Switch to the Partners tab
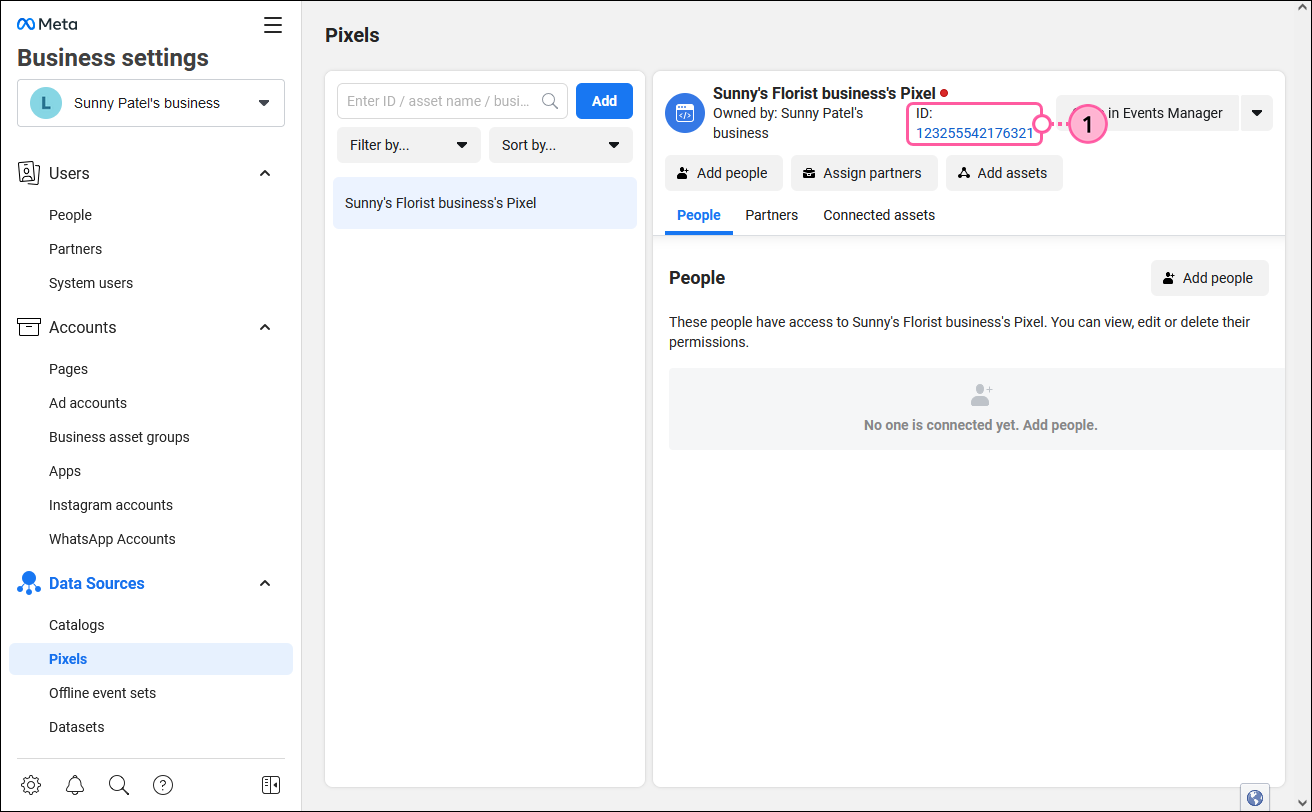Screen dimensions: 1312x812 [x=772, y=215]
